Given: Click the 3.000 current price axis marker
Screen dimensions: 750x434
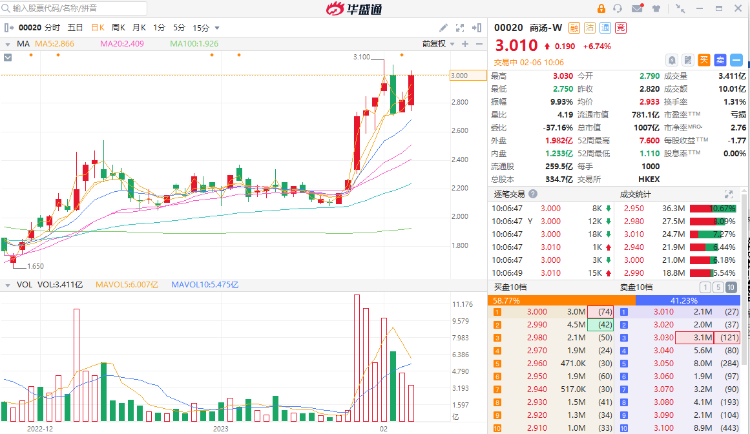Looking at the screenshot, I should 468,76.
